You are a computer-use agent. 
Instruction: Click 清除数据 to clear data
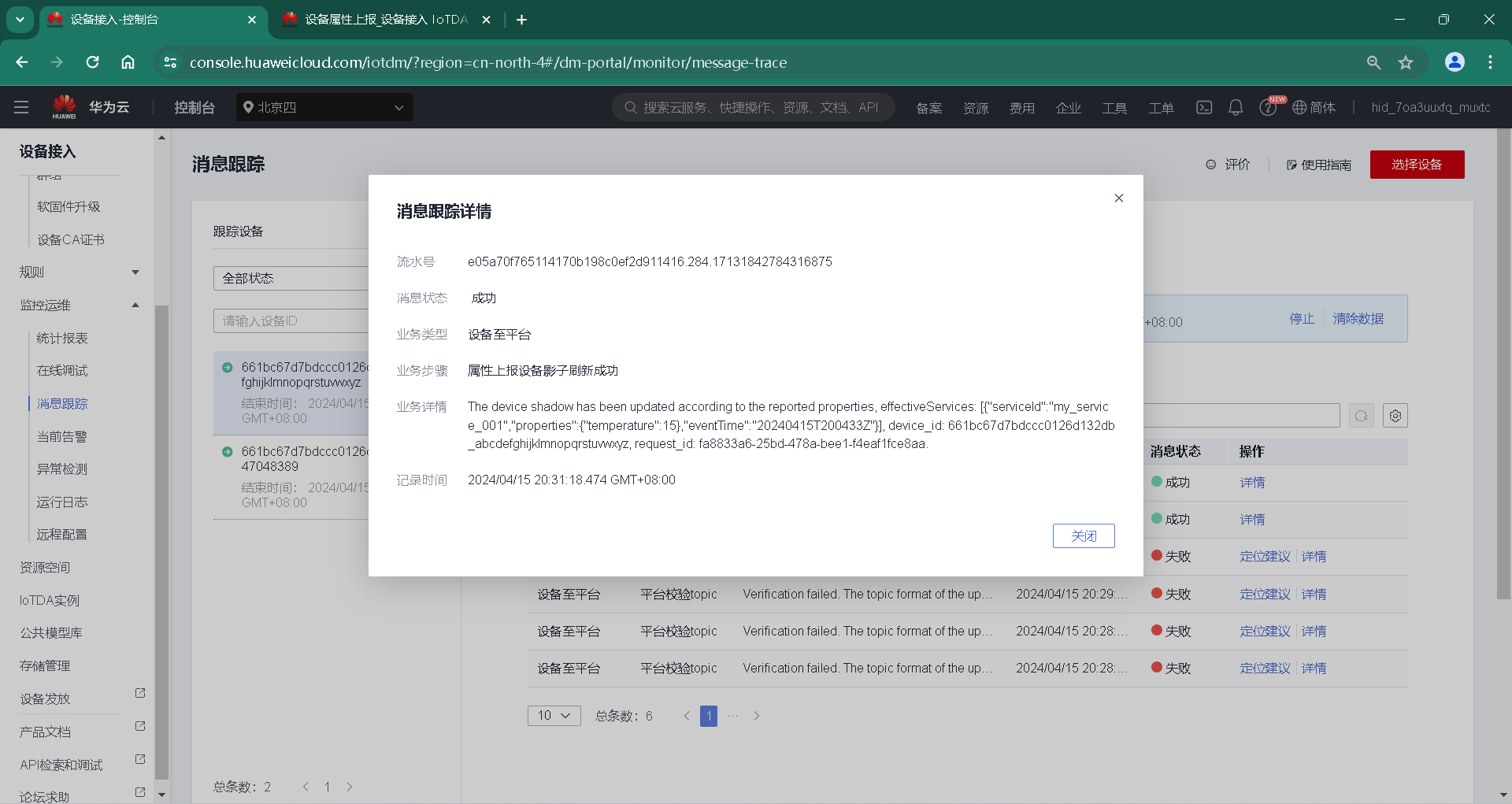pyautogui.click(x=1358, y=319)
